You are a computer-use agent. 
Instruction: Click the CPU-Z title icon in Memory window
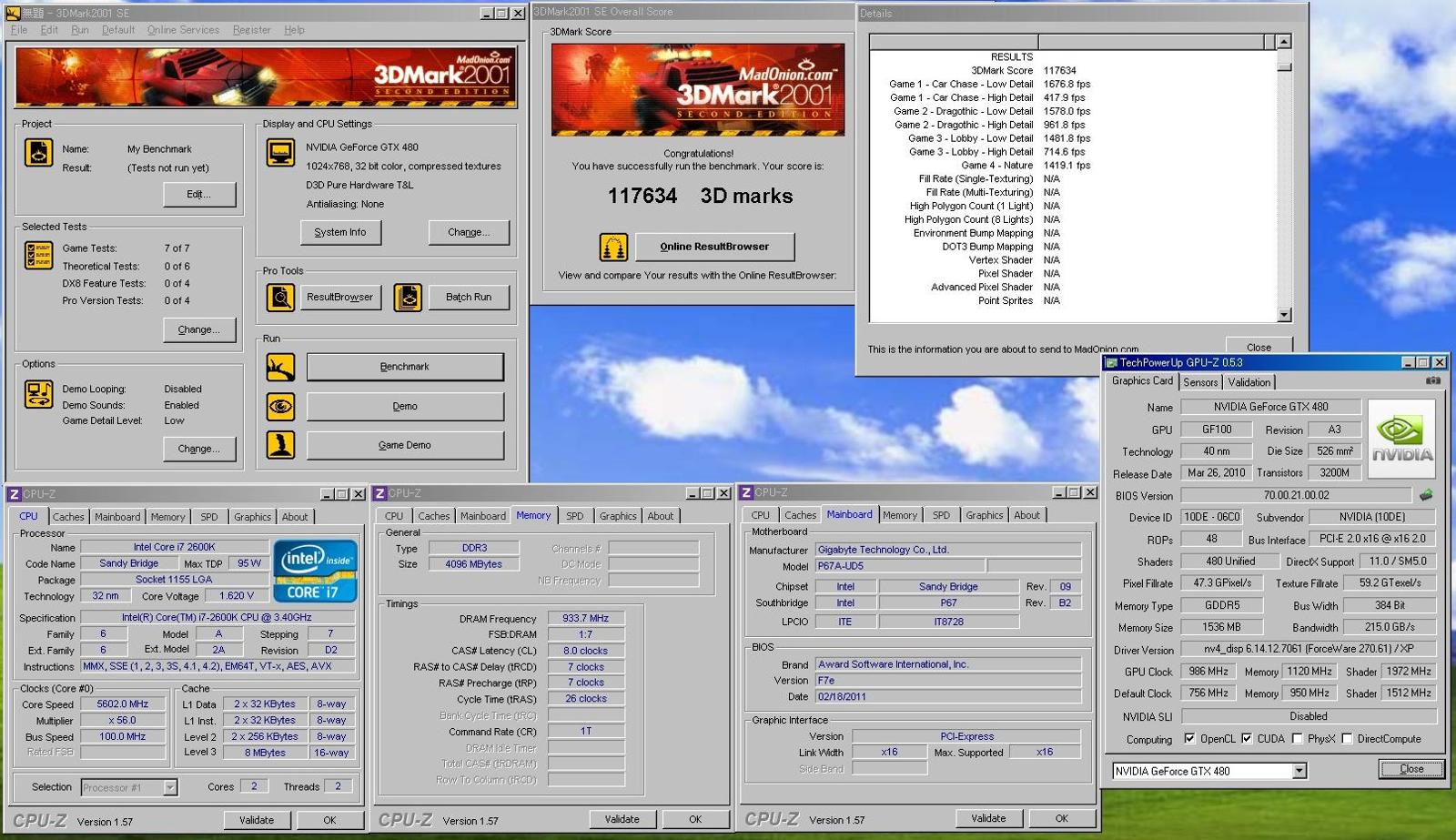point(380,493)
